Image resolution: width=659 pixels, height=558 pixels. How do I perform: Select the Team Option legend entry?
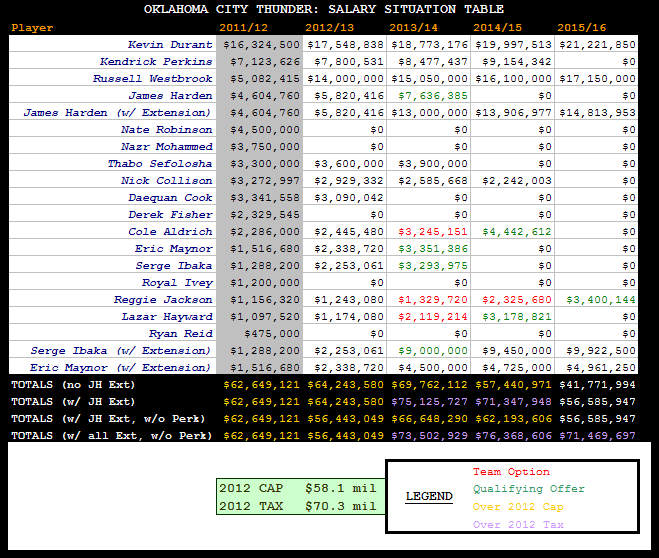point(511,471)
